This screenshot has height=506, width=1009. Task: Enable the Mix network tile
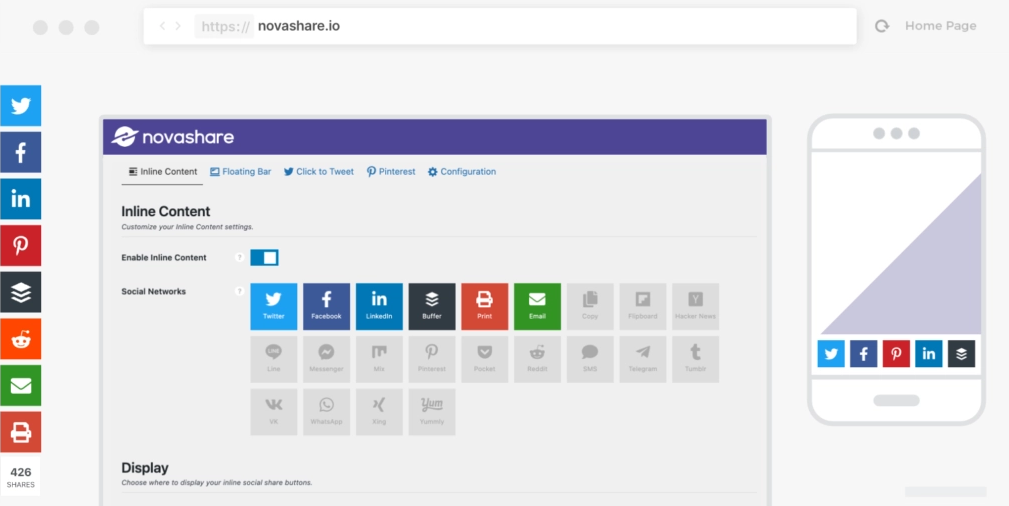(x=379, y=359)
